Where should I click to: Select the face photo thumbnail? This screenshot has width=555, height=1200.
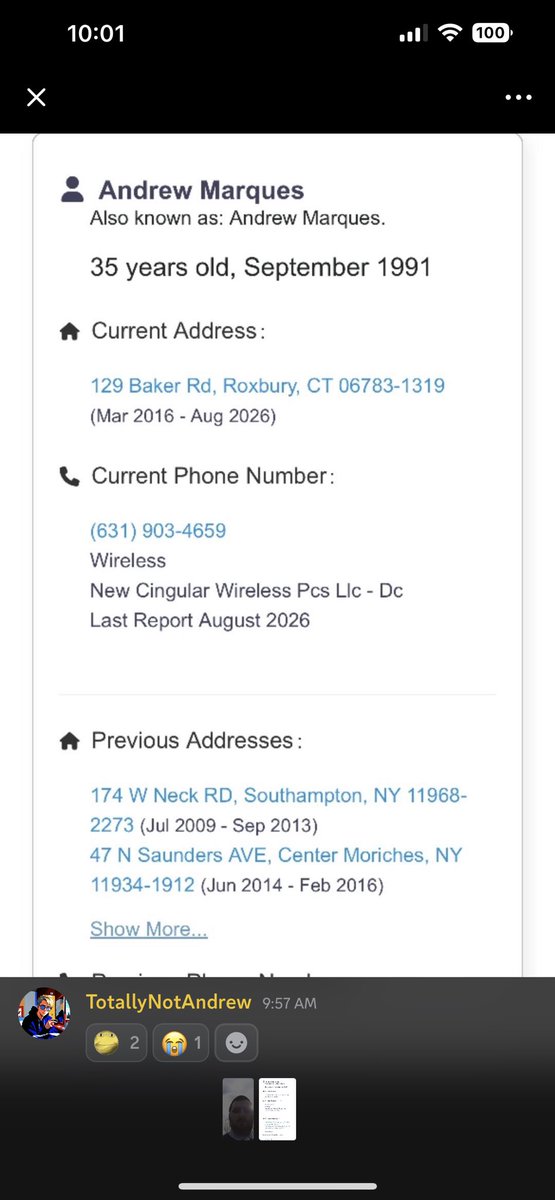pyautogui.click(x=238, y=1109)
